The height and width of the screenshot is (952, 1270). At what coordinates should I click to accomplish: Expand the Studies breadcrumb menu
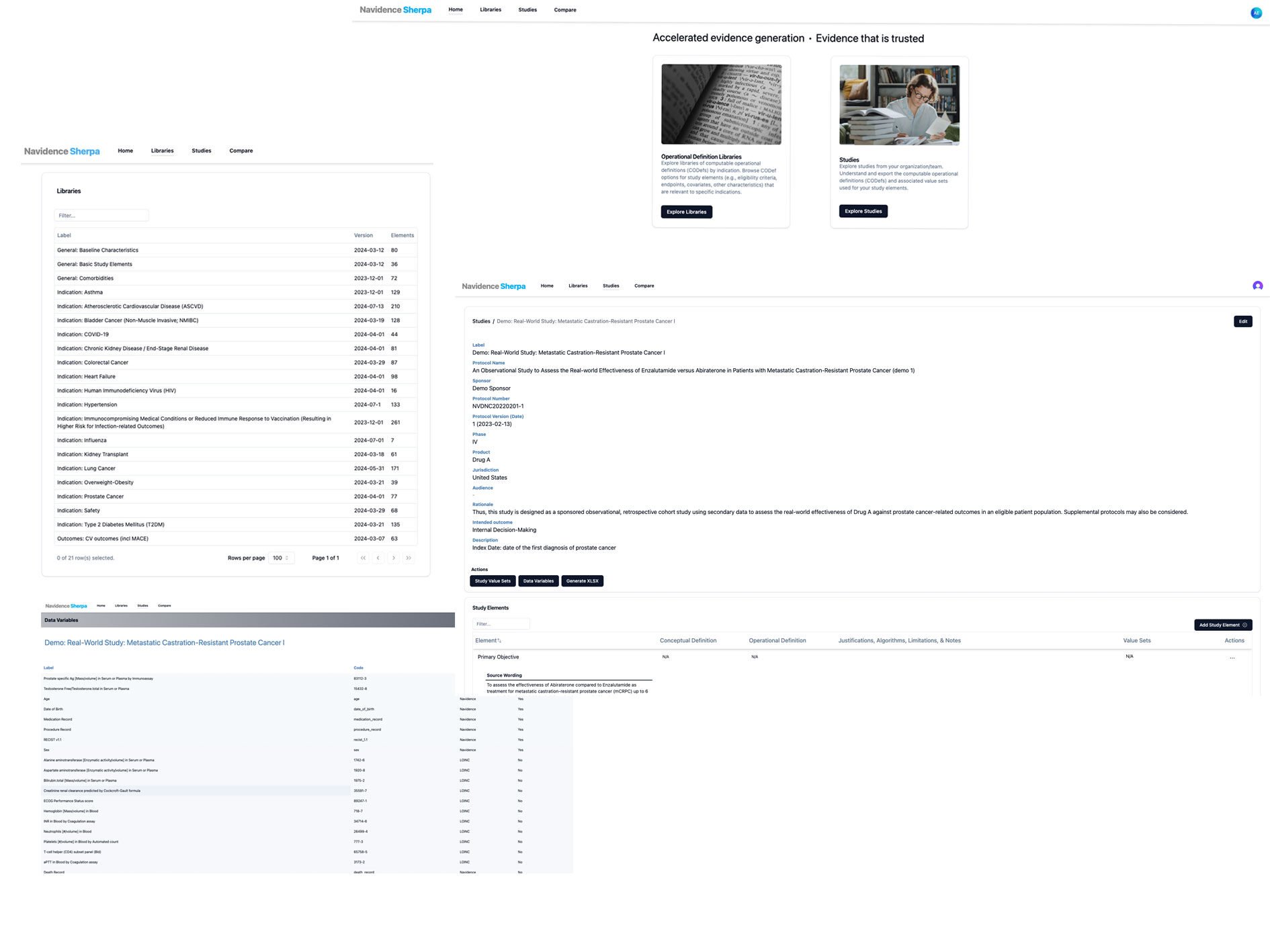tap(481, 321)
